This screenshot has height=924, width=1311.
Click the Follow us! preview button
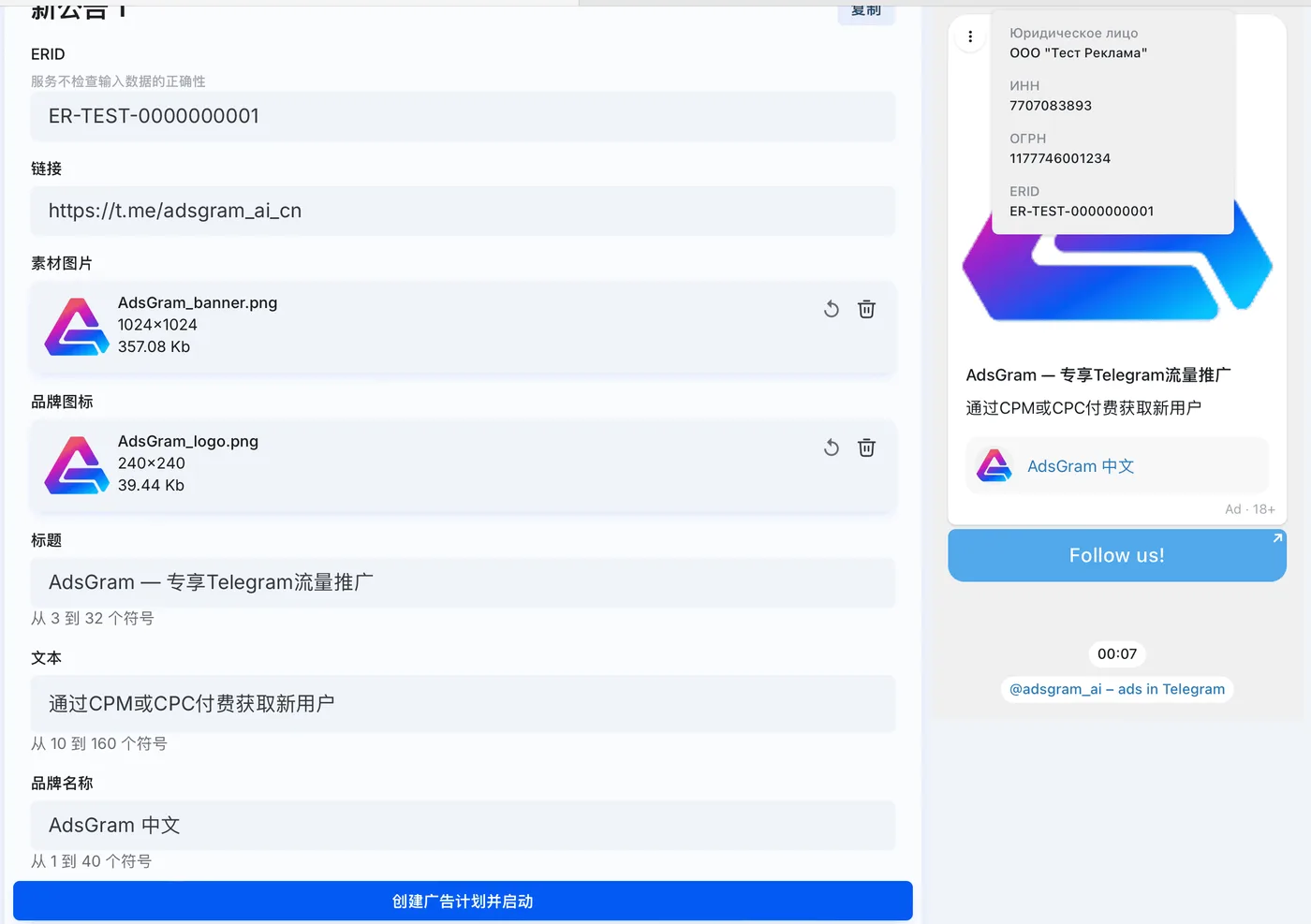1117,555
